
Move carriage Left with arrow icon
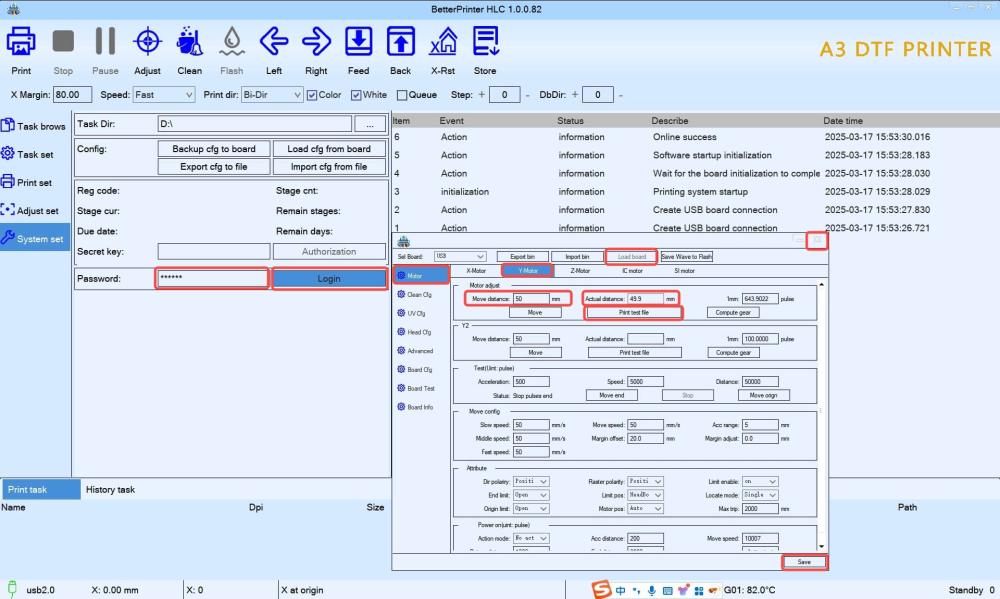274,41
